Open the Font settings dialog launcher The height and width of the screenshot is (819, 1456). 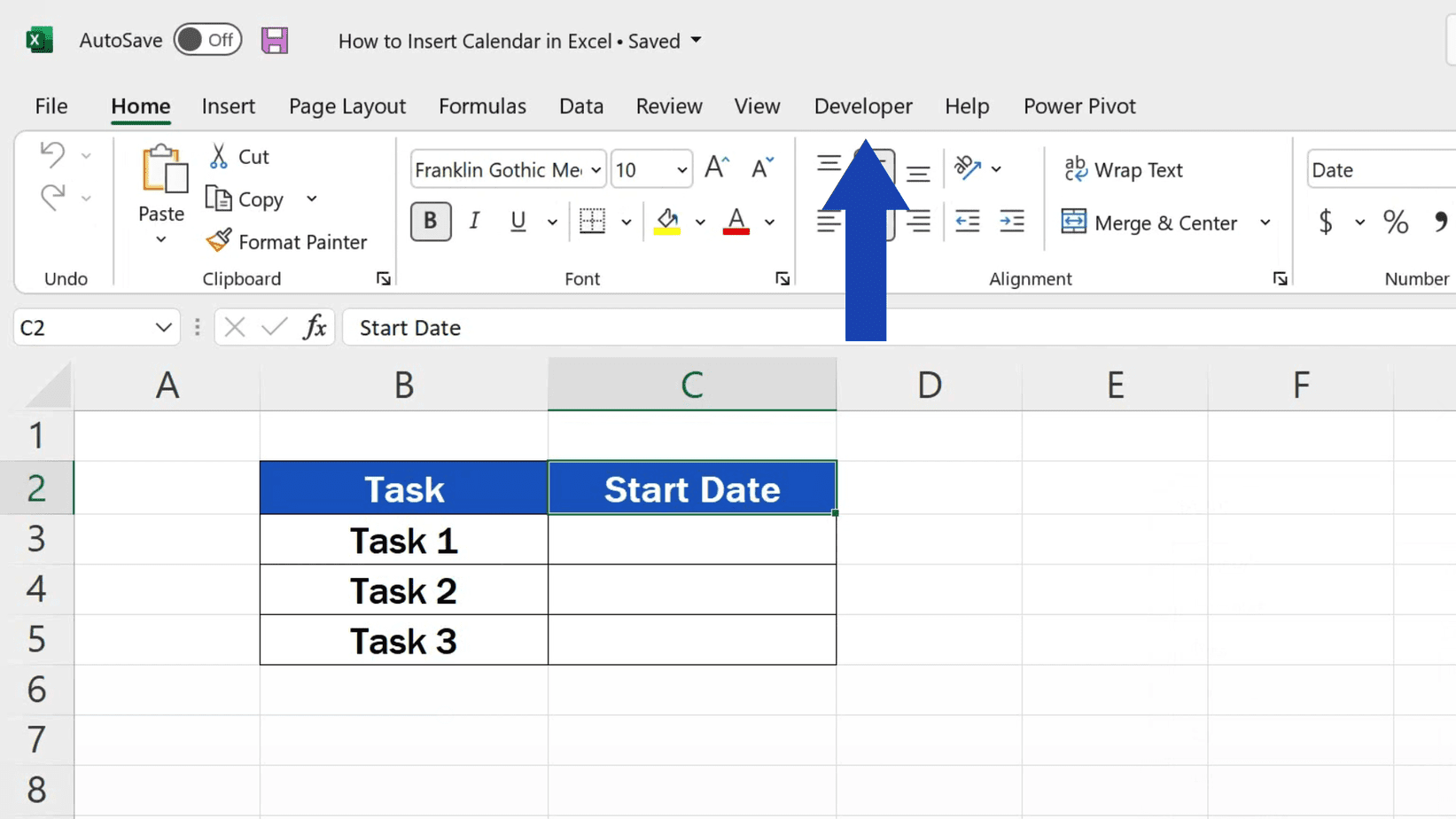tap(783, 278)
